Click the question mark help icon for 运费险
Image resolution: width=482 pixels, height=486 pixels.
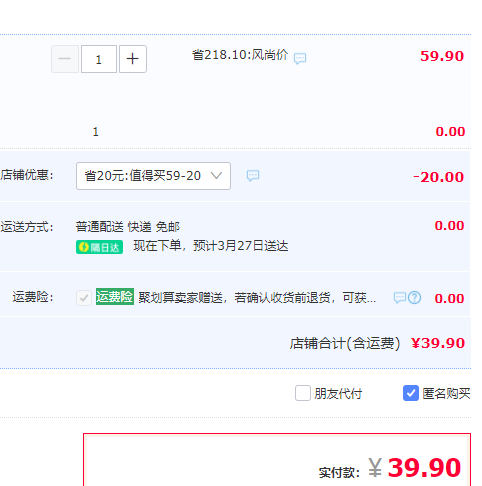(x=414, y=297)
